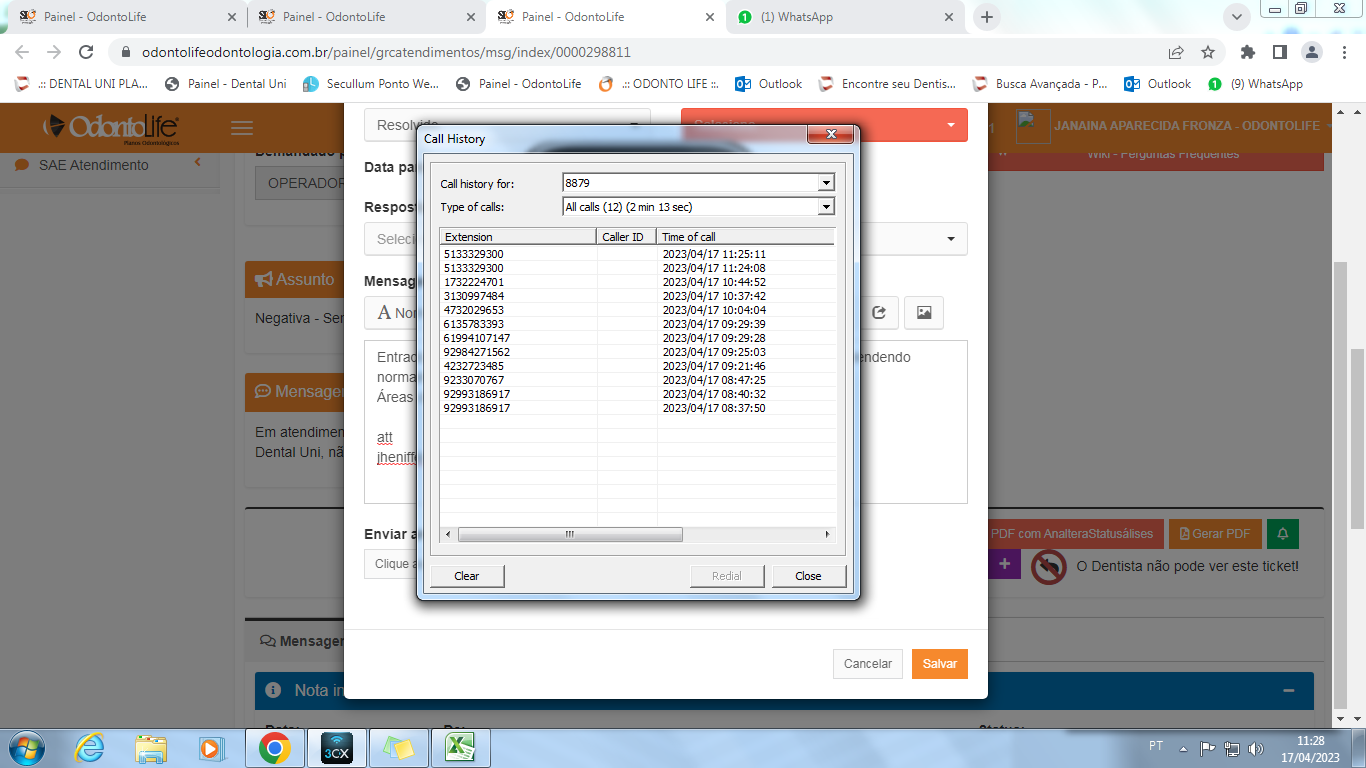The height and width of the screenshot is (768, 1366).
Task: Click the hamburger menu icon in OdontoLife header
Action: pyautogui.click(x=241, y=128)
